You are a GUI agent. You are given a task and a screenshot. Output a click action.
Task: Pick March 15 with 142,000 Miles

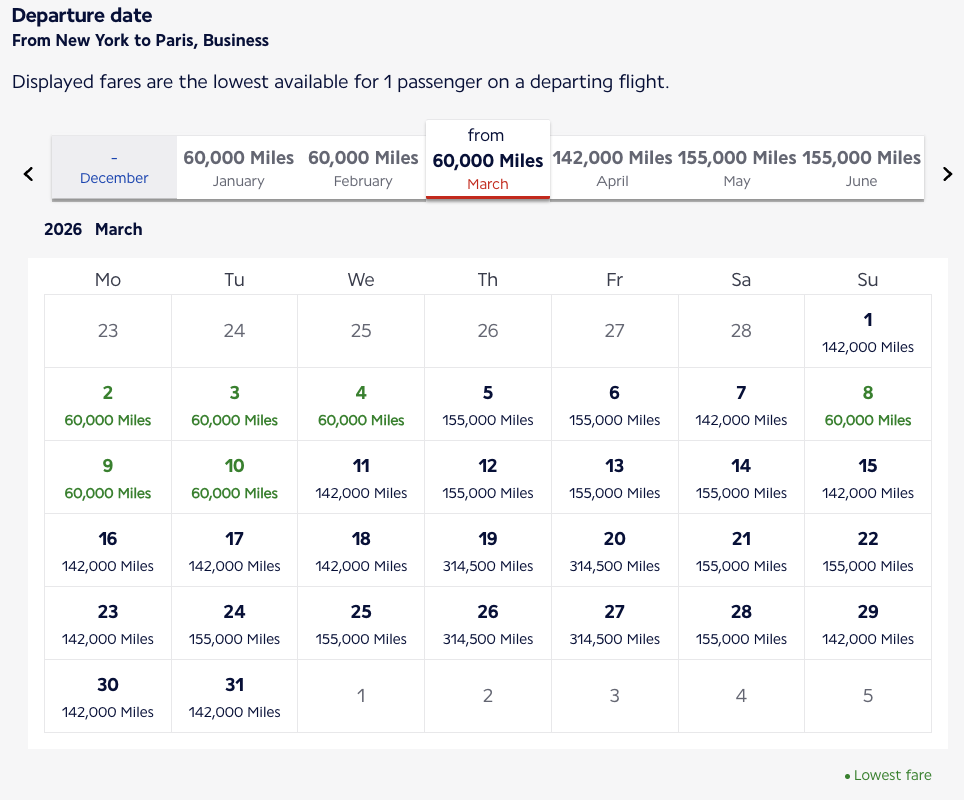[867, 478]
